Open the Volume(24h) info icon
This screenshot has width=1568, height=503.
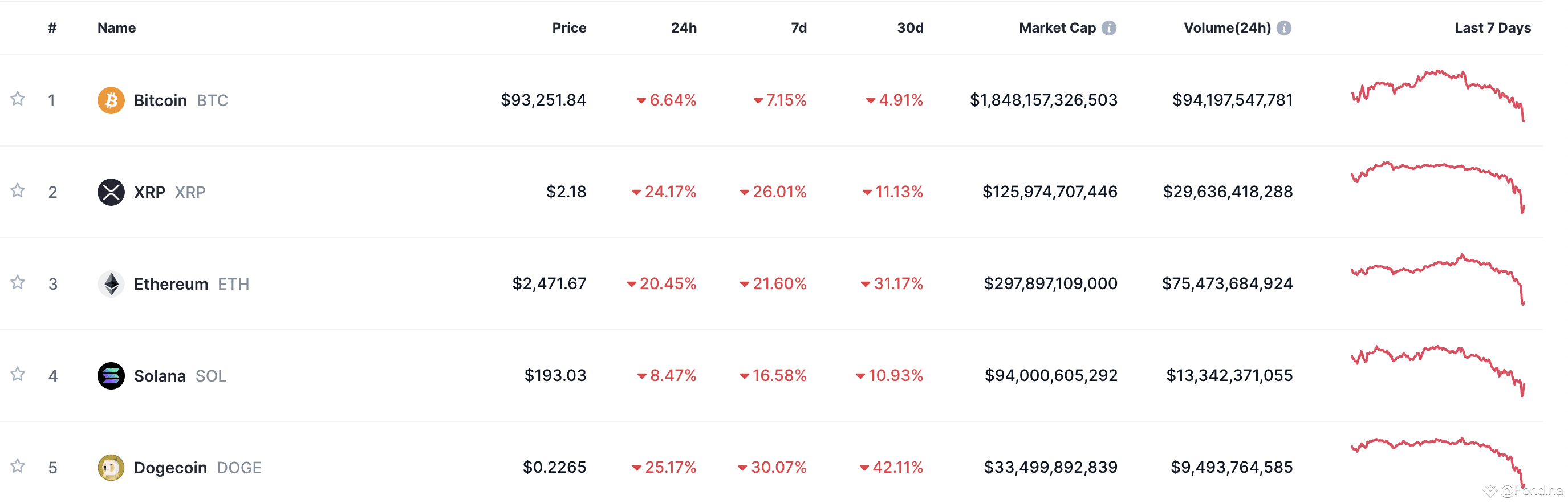click(1283, 28)
